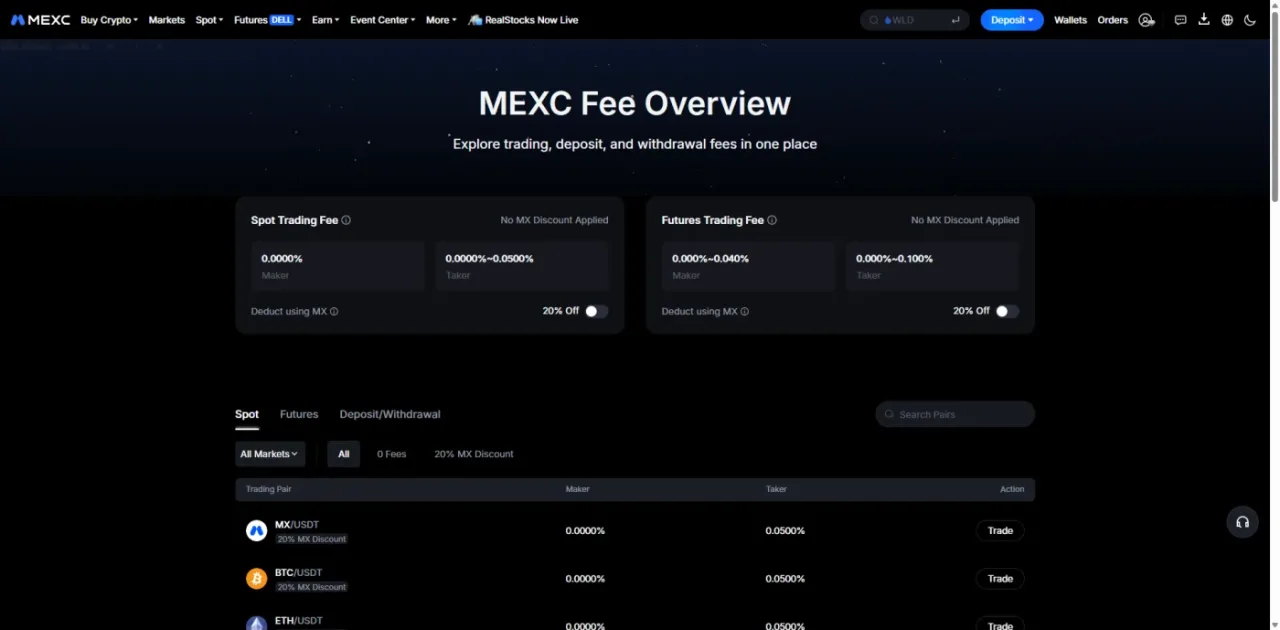Click the magnifier icon in Search Pairs box
Image resolution: width=1280 pixels, height=630 pixels.
(x=889, y=414)
